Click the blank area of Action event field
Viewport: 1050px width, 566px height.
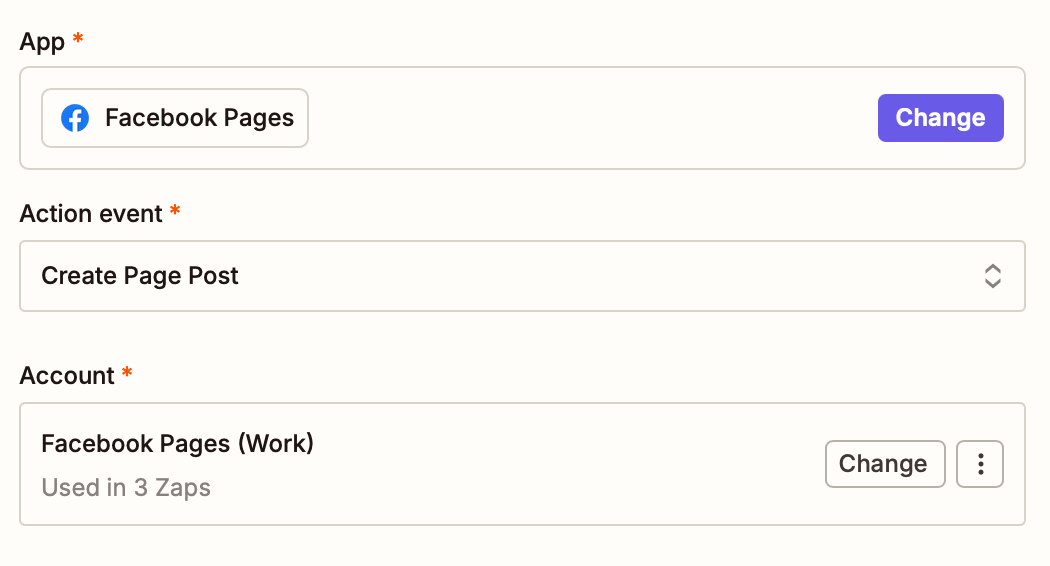(x=603, y=276)
